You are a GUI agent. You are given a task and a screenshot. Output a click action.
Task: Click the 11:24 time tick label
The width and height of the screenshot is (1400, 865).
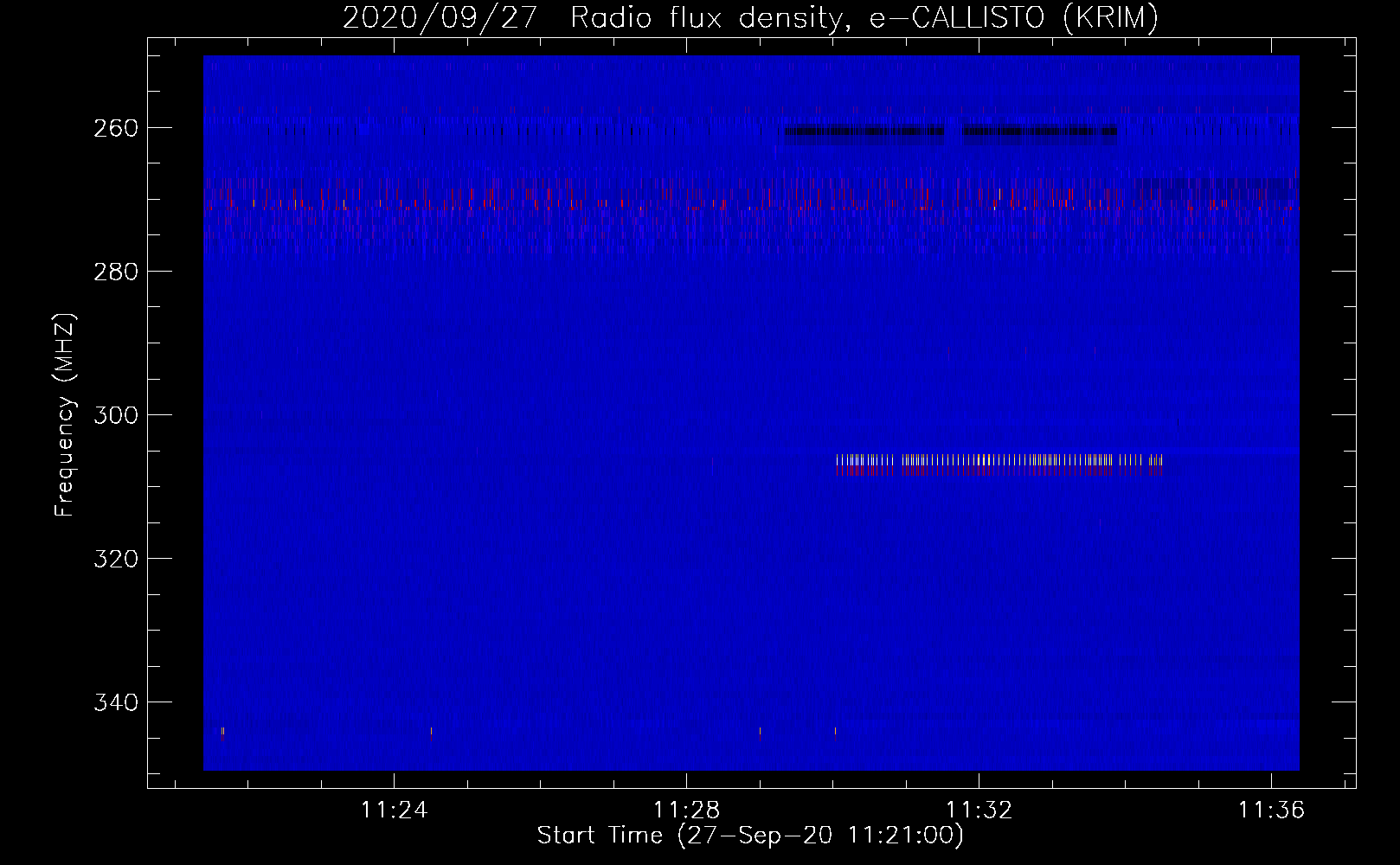pos(394,811)
